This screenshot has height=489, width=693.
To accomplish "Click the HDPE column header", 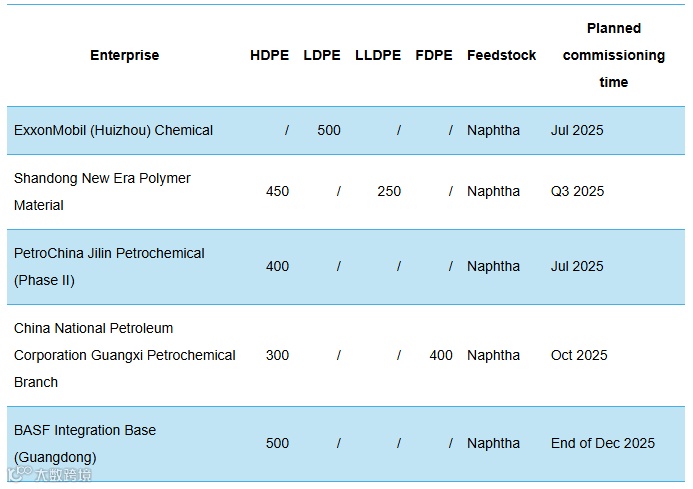I will (269, 55).
